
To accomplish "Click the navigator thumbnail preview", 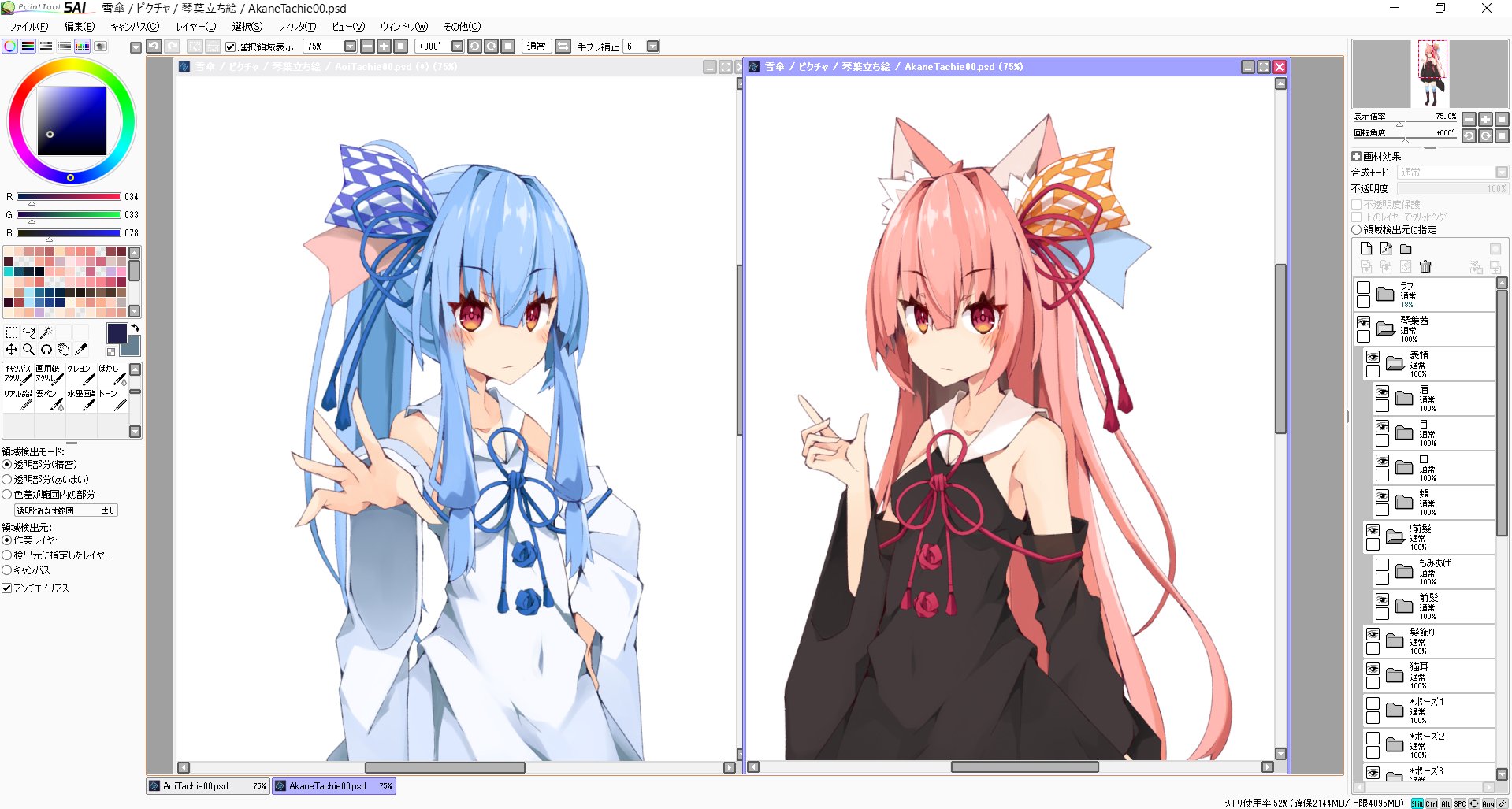I will (x=1430, y=74).
